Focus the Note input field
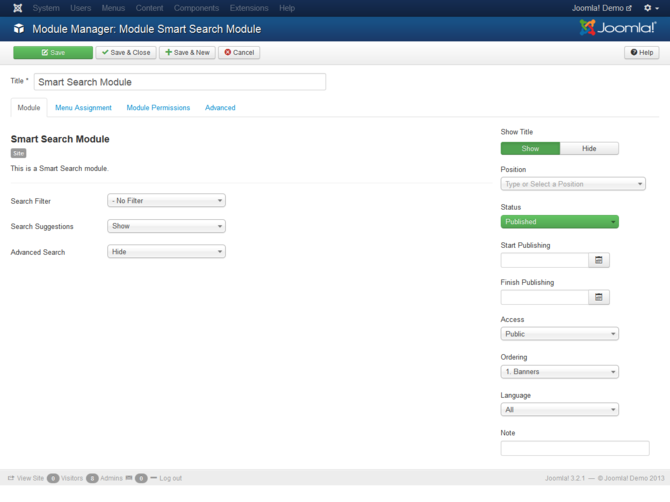The height and width of the screenshot is (502, 670). (x=574, y=448)
